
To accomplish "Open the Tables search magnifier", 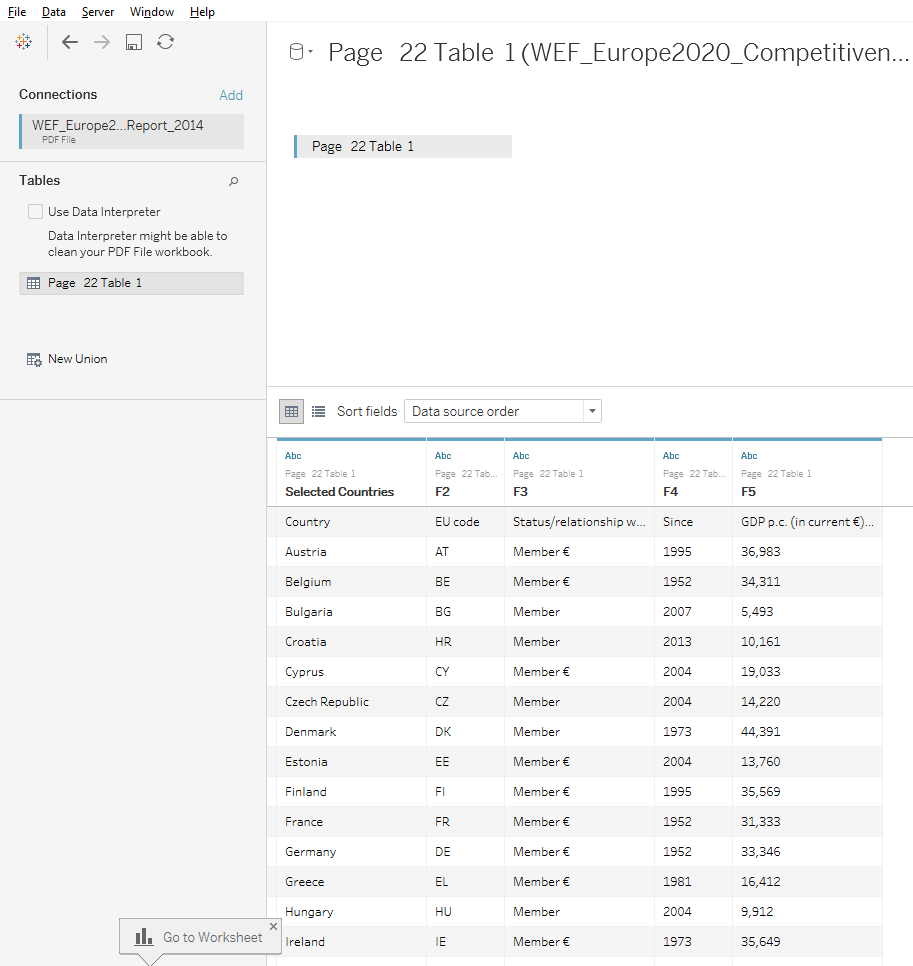I will [x=233, y=181].
